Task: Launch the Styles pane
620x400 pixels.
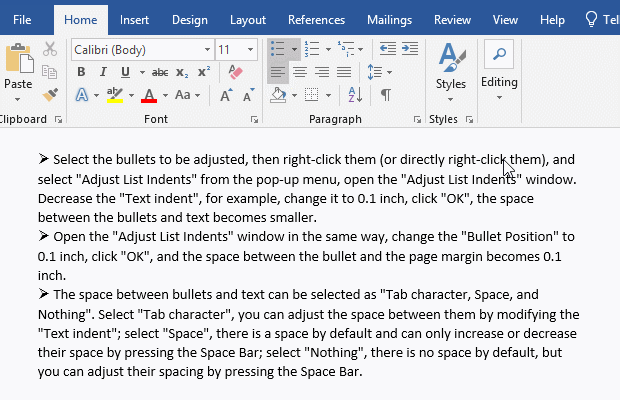Action: tap(469, 119)
